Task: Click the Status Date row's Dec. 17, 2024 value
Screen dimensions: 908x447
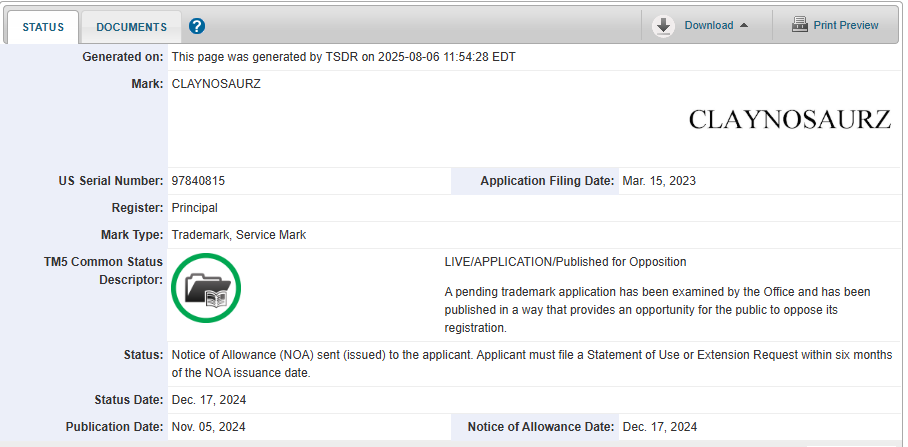Action: [x=209, y=400]
